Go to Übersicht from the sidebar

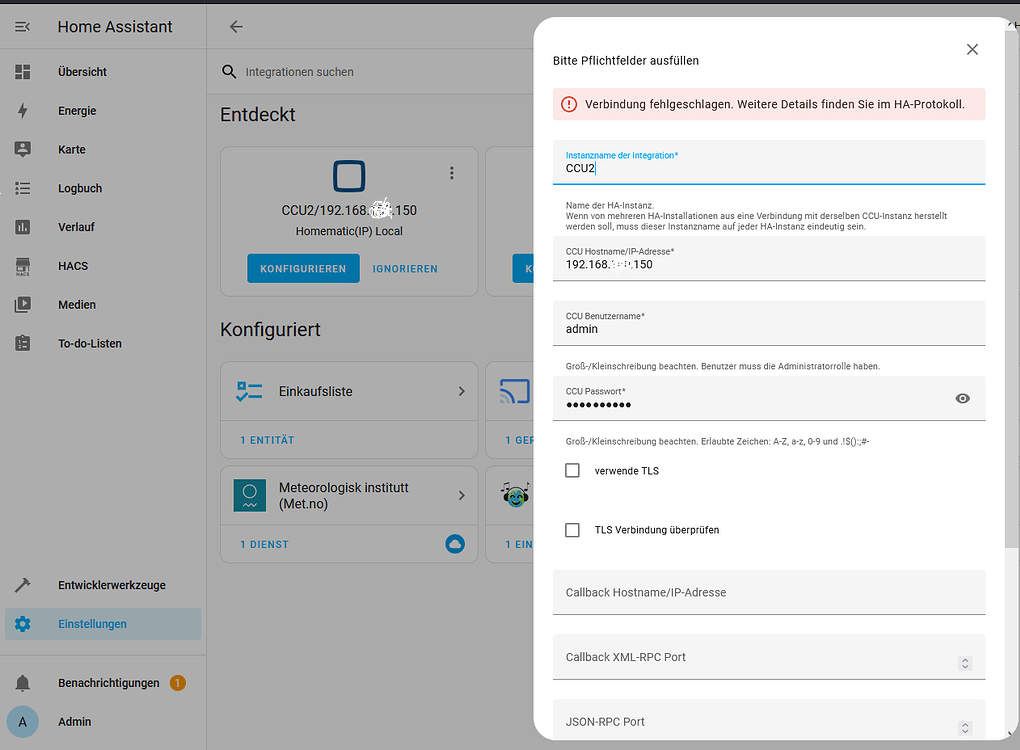22,71
